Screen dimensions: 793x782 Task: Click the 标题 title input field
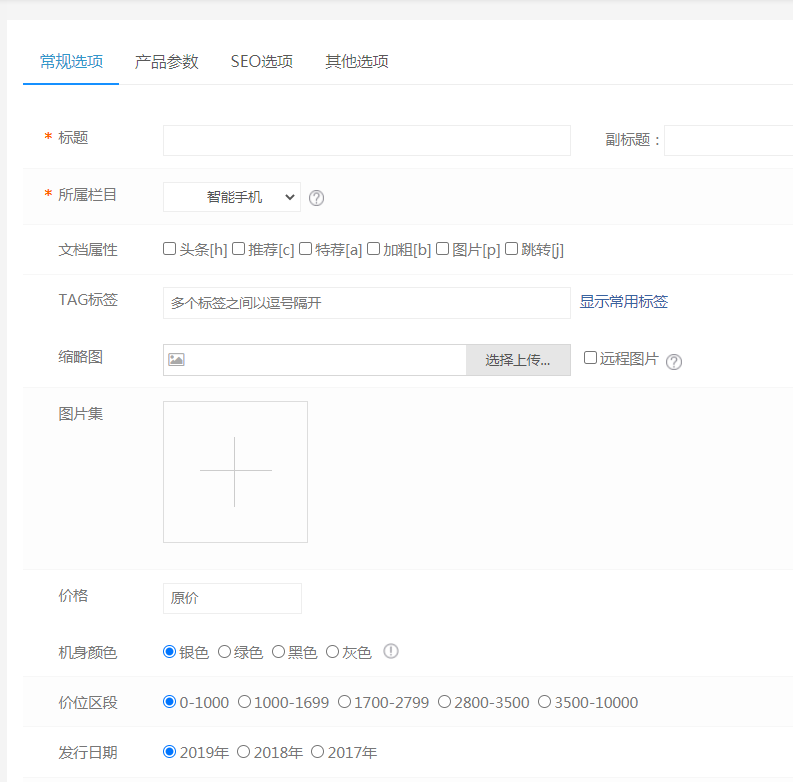[366, 140]
